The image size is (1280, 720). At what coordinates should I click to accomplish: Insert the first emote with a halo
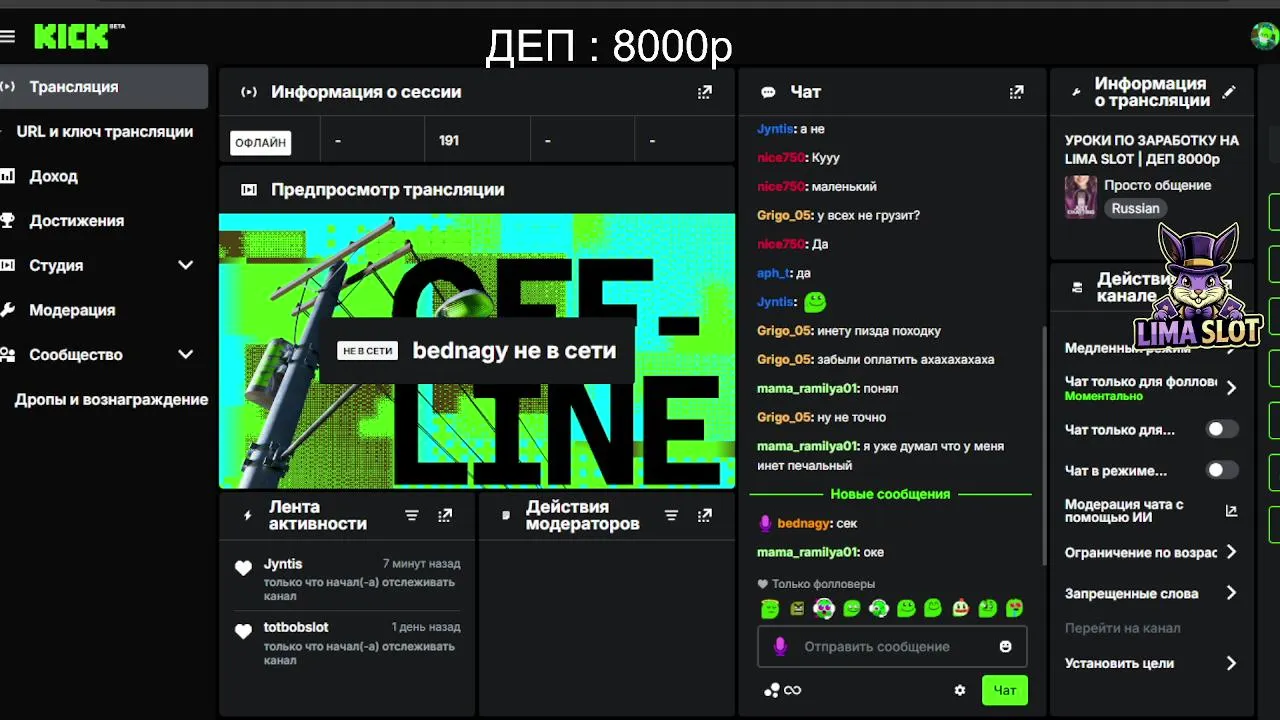(769, 608)
